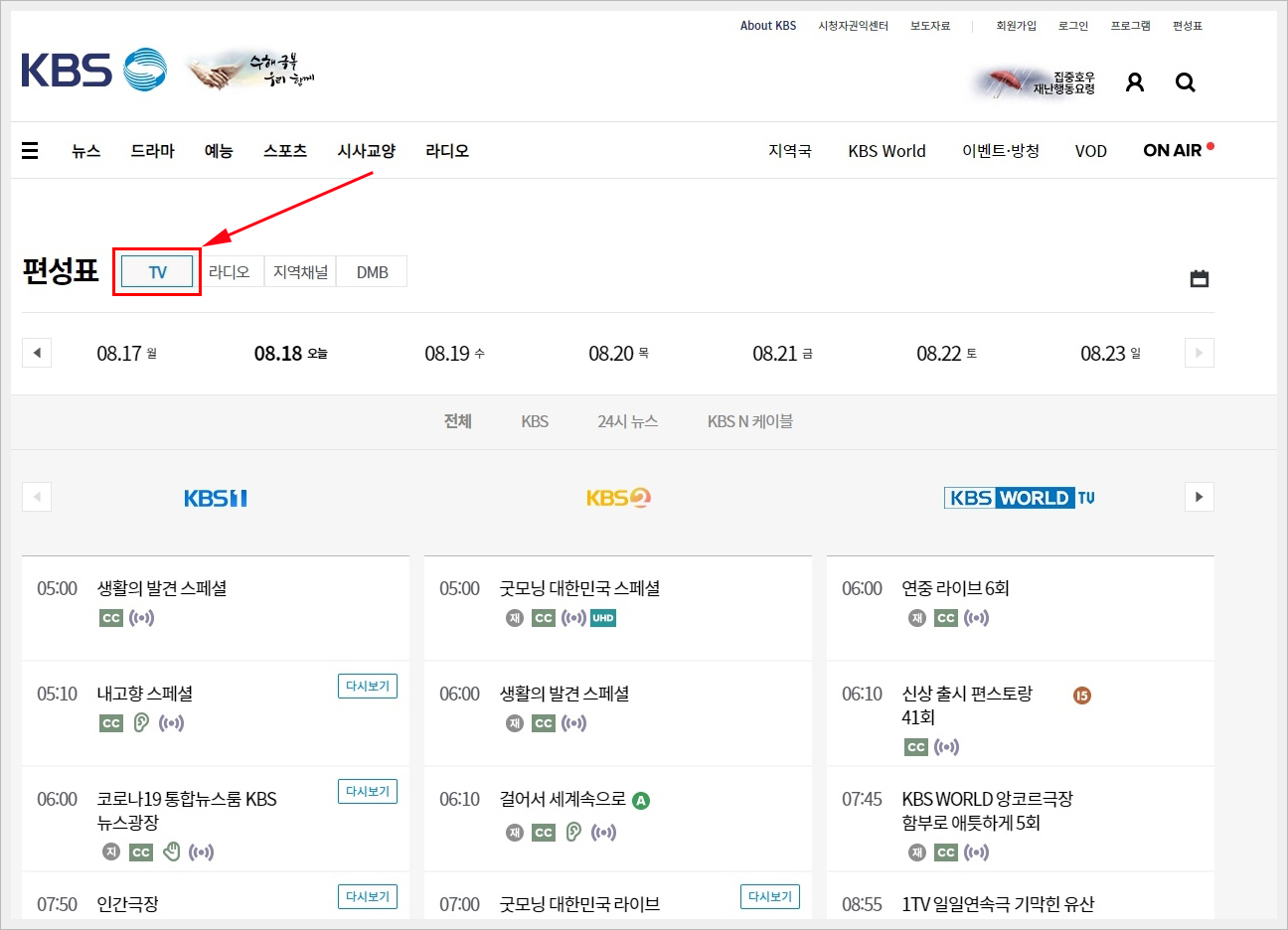This screenshot has width=1288, height=930.
Task: Select date 08.18 오늘
Action: point(290,354)
